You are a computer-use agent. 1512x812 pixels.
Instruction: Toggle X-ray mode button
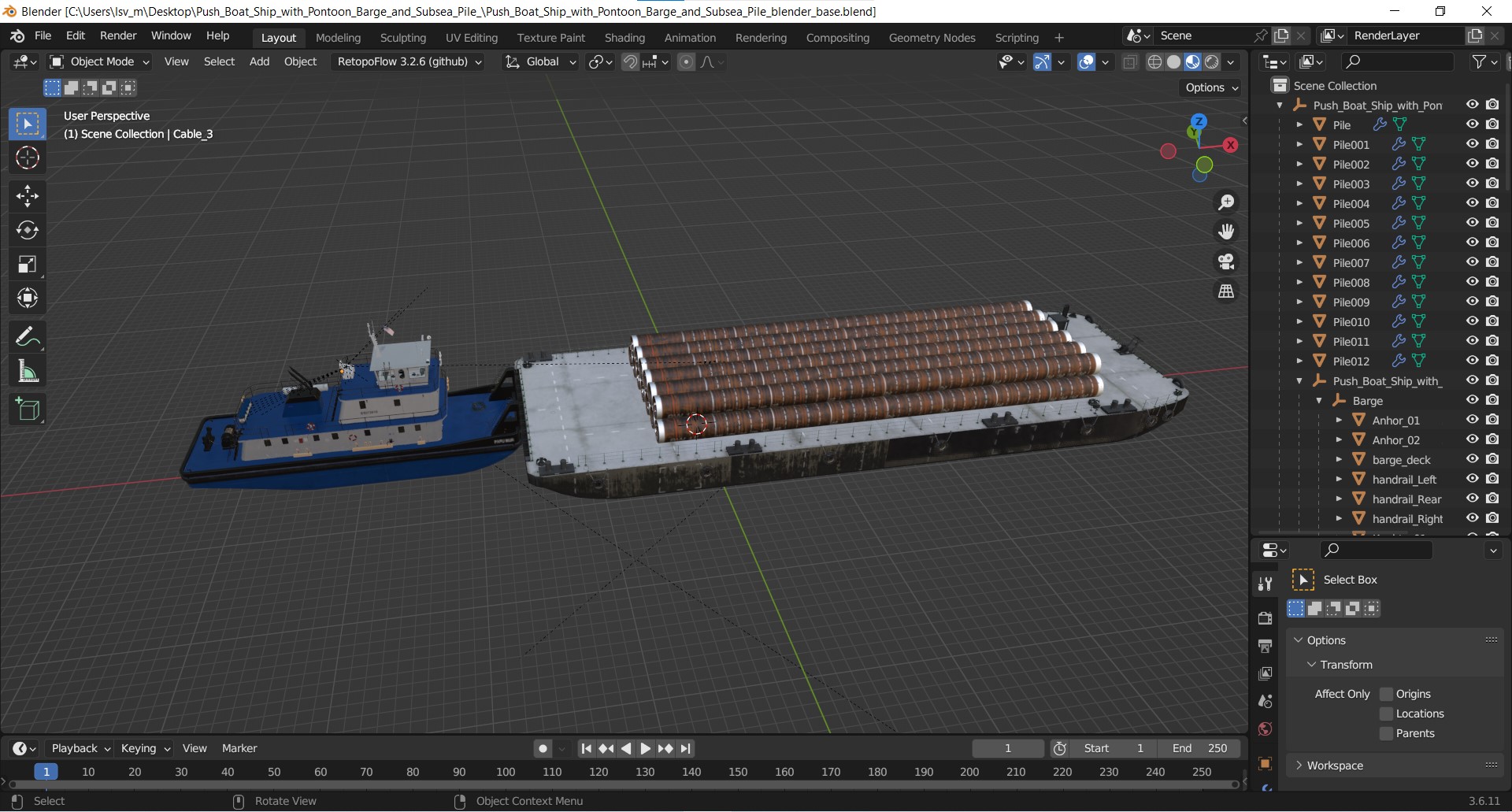1130,61
